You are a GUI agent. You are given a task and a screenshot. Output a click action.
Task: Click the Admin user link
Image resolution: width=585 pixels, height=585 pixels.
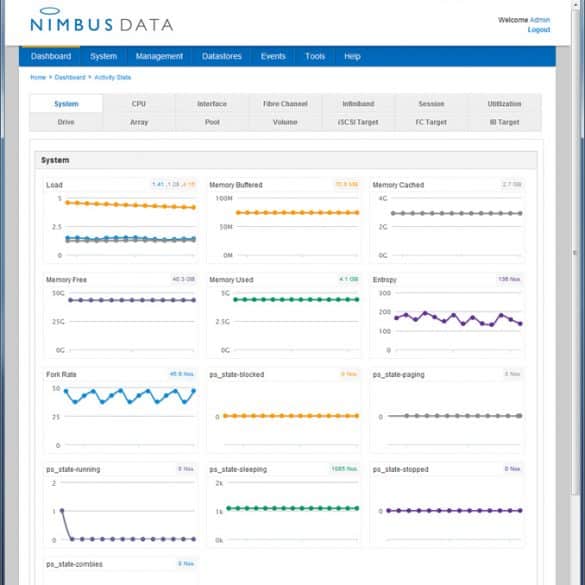539,20
